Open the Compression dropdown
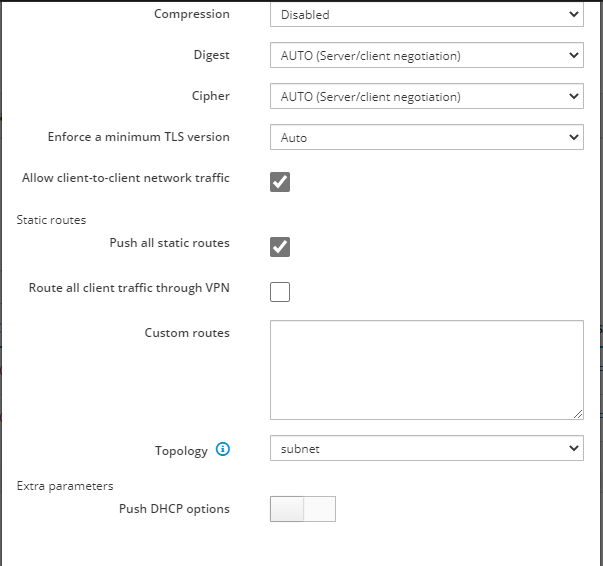The image size is (603, 566). tap(427, 14)
